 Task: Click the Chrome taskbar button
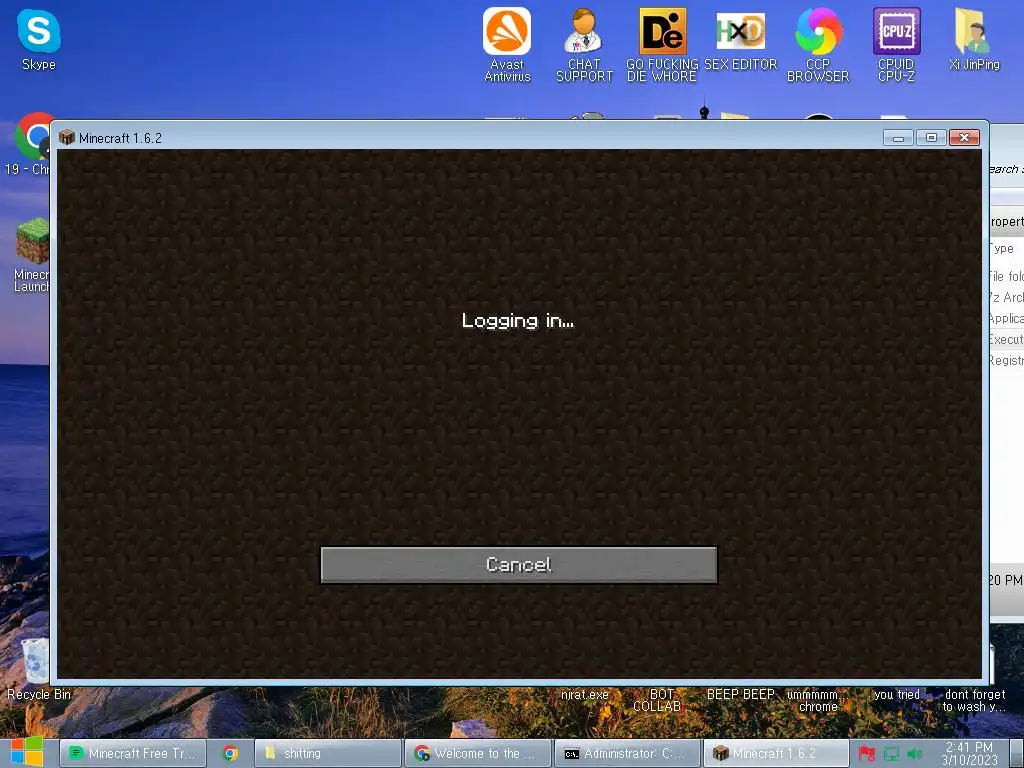click(230, 753)
